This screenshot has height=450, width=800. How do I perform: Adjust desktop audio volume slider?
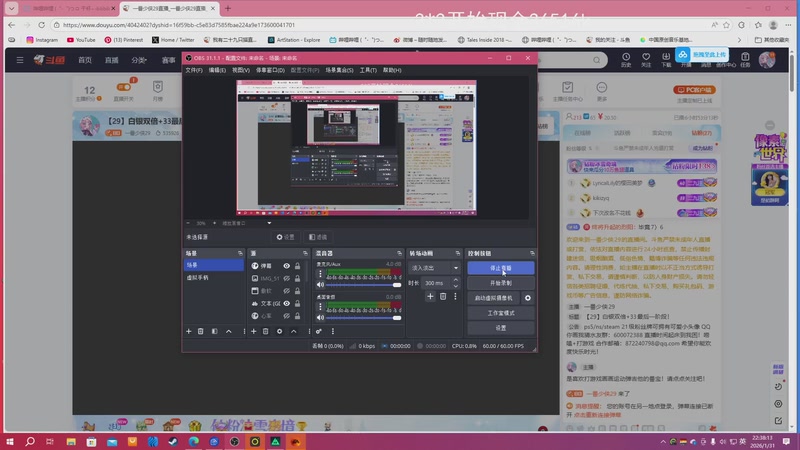click(x=363, y=317)
